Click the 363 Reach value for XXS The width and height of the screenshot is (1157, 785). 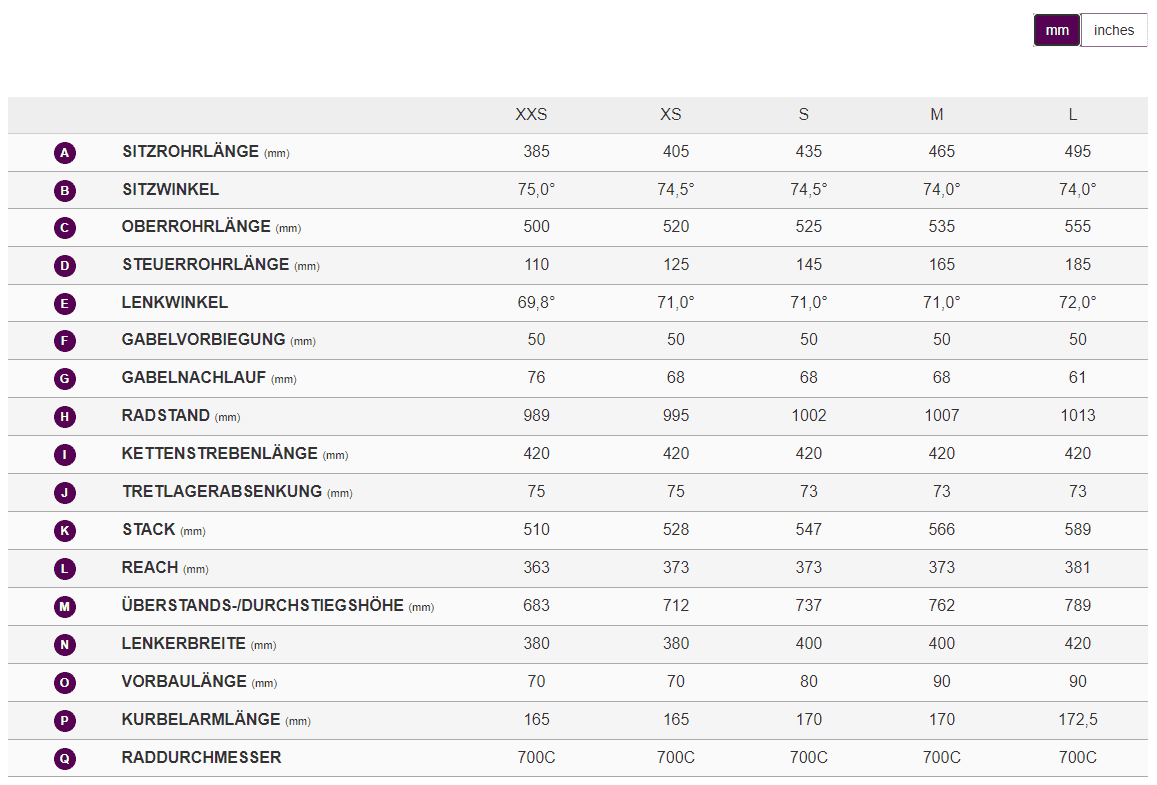pos(536,567)
